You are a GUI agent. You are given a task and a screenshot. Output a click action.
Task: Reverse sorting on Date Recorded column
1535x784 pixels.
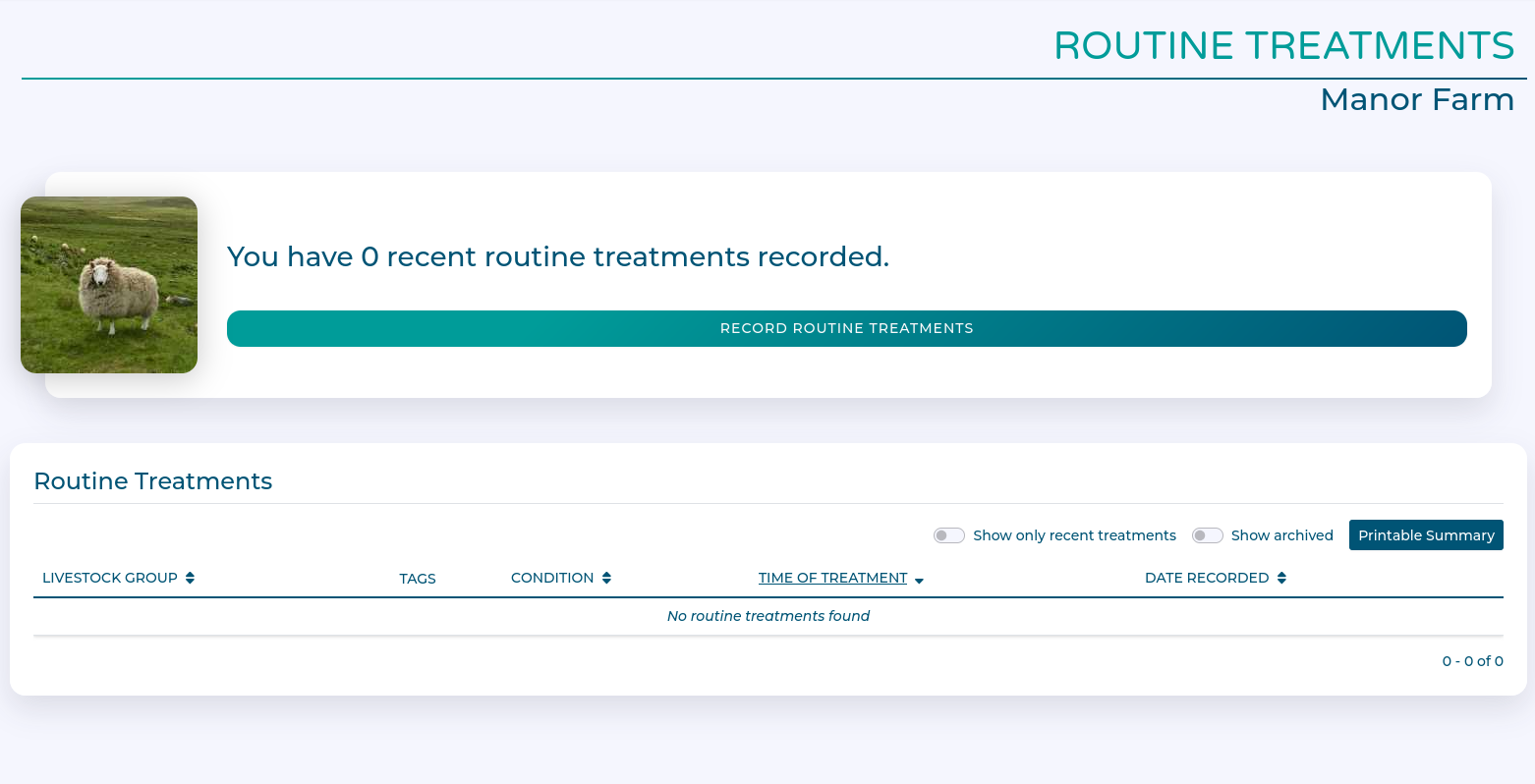tap(1281, 578)
